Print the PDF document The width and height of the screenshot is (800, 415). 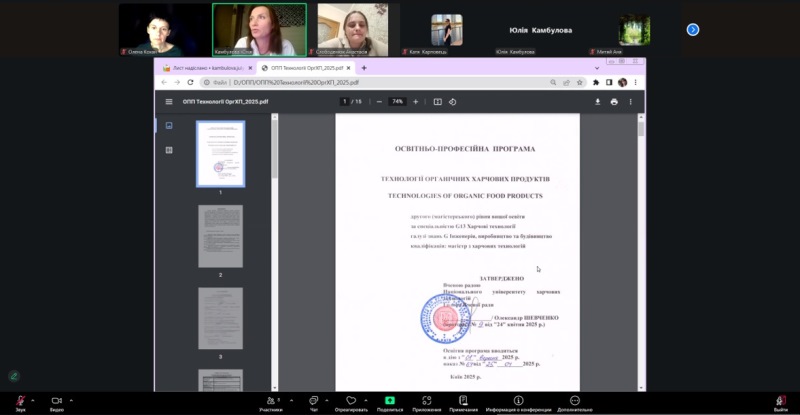tap(614, 101)
